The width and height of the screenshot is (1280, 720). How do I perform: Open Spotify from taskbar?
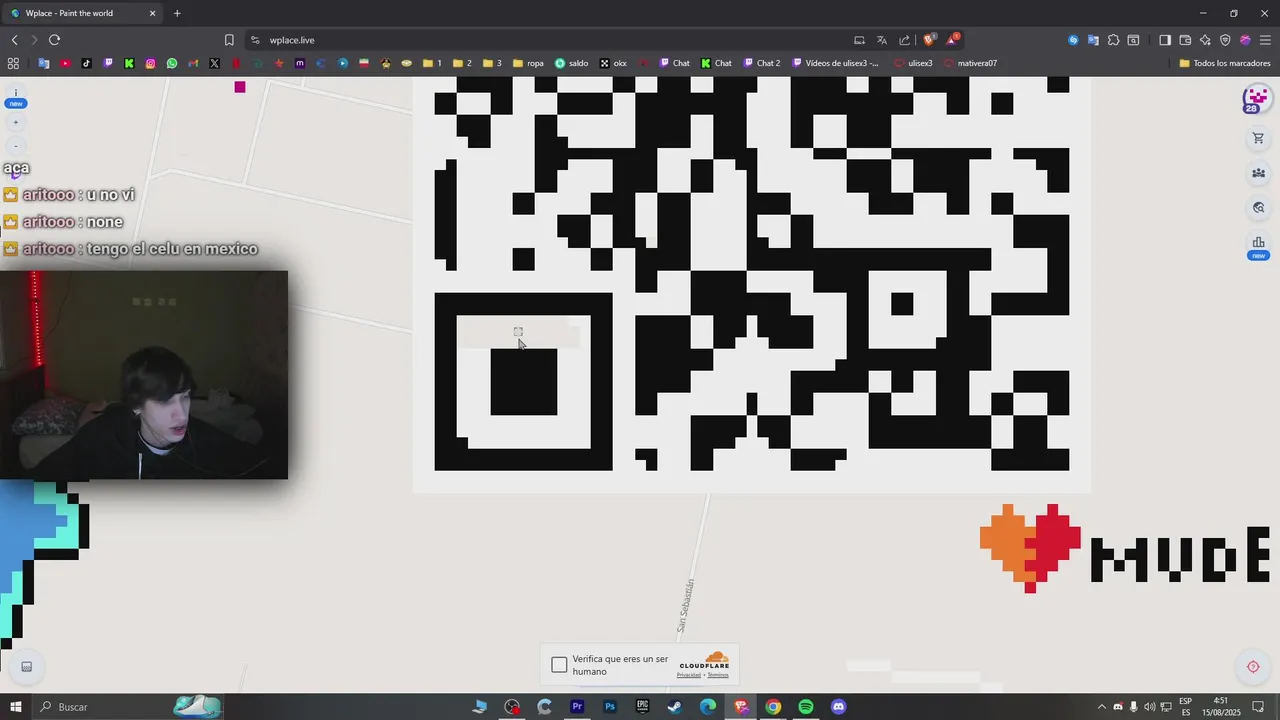pyautogui.click(x=806, y=707)
